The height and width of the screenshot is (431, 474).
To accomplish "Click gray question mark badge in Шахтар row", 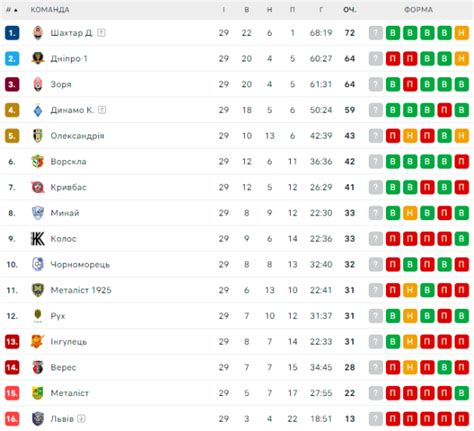I will click(376, 33).
